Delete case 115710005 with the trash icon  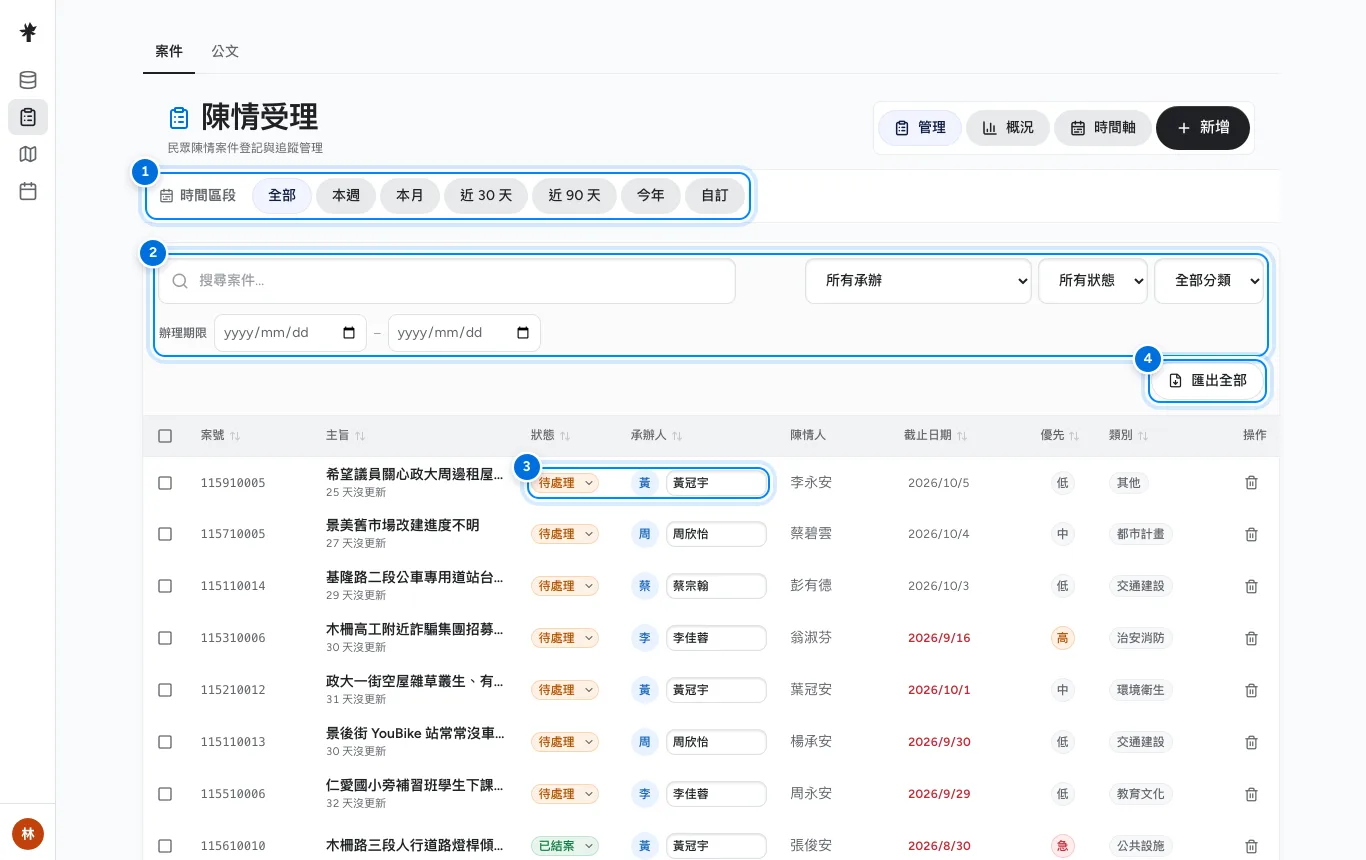click(x=1251, y=534)
